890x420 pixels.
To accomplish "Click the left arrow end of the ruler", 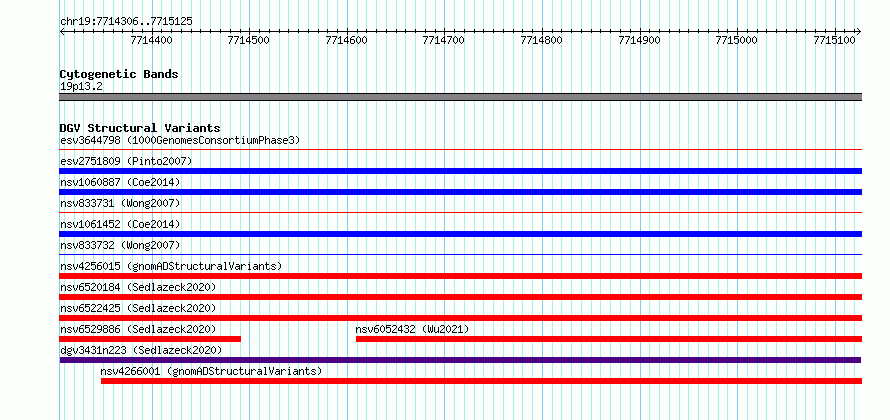I will tap(62, 31).
